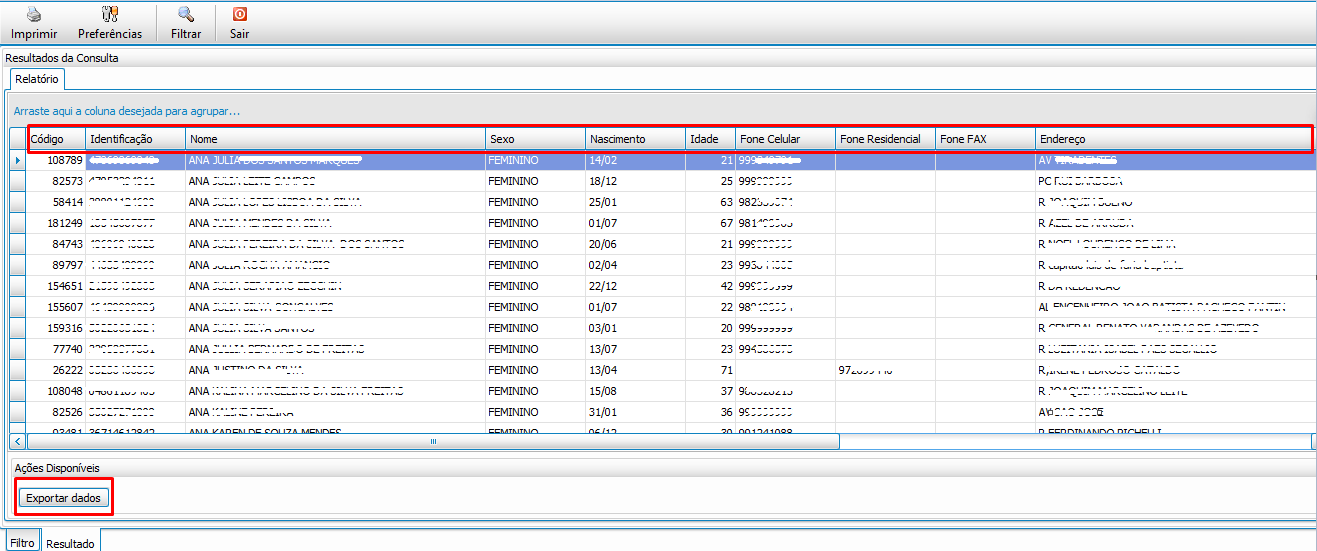Switch to the Relatório tab
The image size is (1317, 551).
(x=37, y=78)
